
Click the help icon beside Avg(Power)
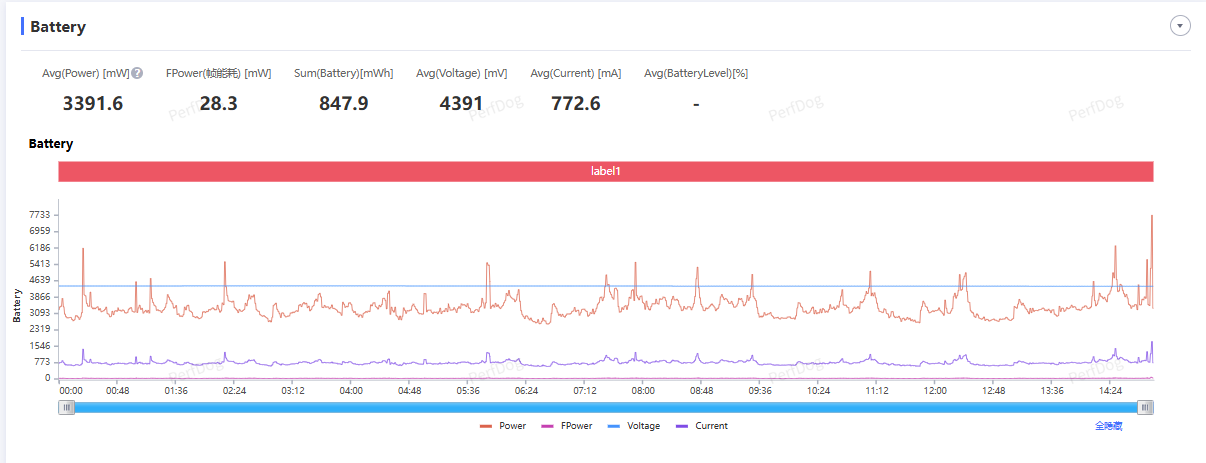137,73
